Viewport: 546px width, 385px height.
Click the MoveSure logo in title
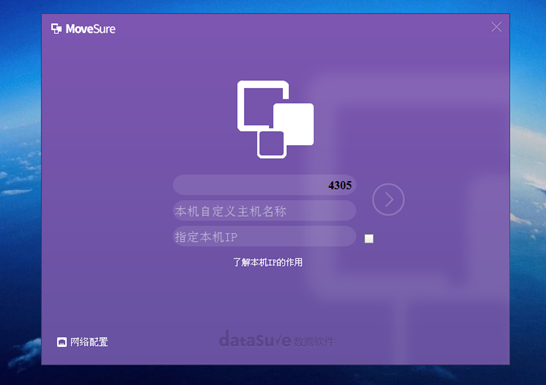(83, 29)
